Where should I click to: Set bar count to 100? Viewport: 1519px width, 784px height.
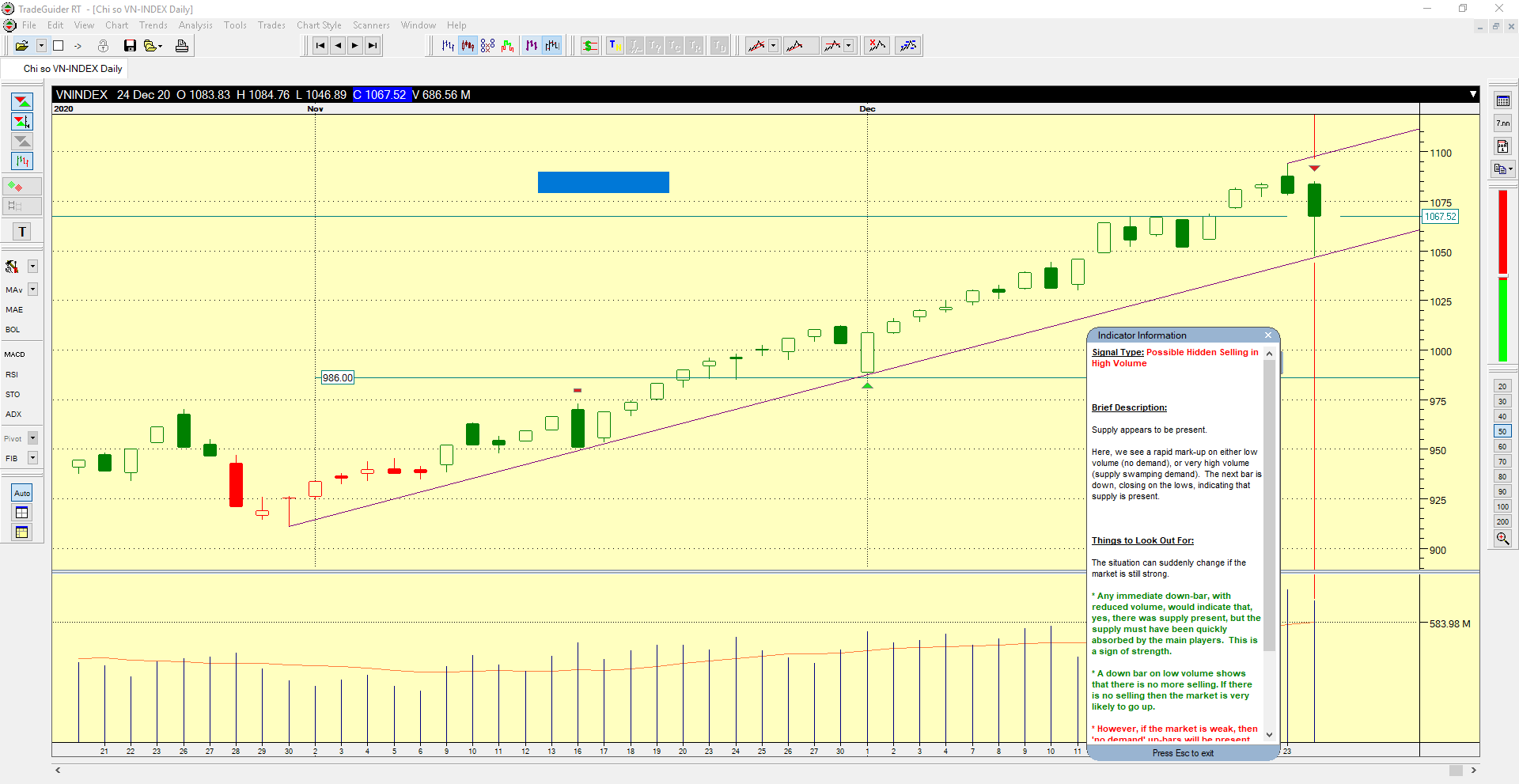tap(1502, 507)
